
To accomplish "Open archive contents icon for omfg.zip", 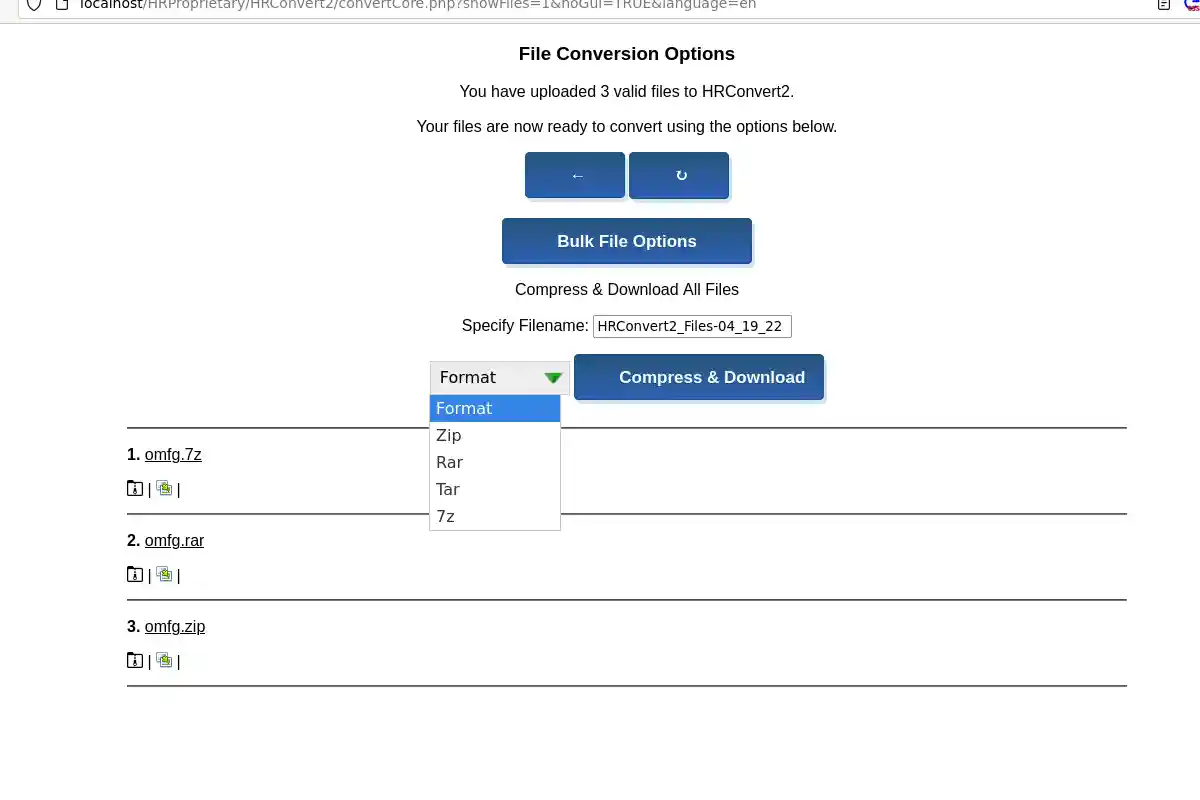I will pyautogui.click(x=135, y=661).
